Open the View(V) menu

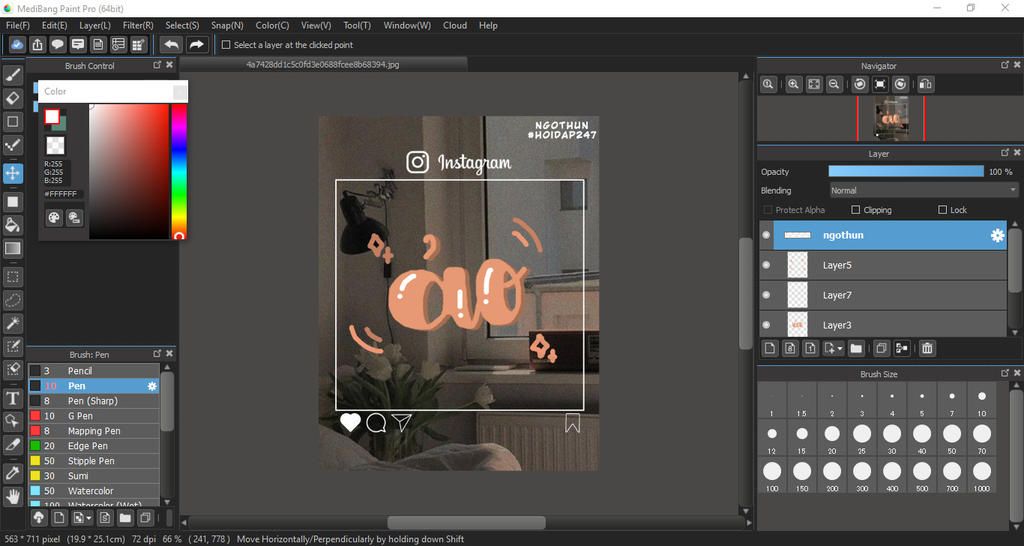[x=316, y=25]
